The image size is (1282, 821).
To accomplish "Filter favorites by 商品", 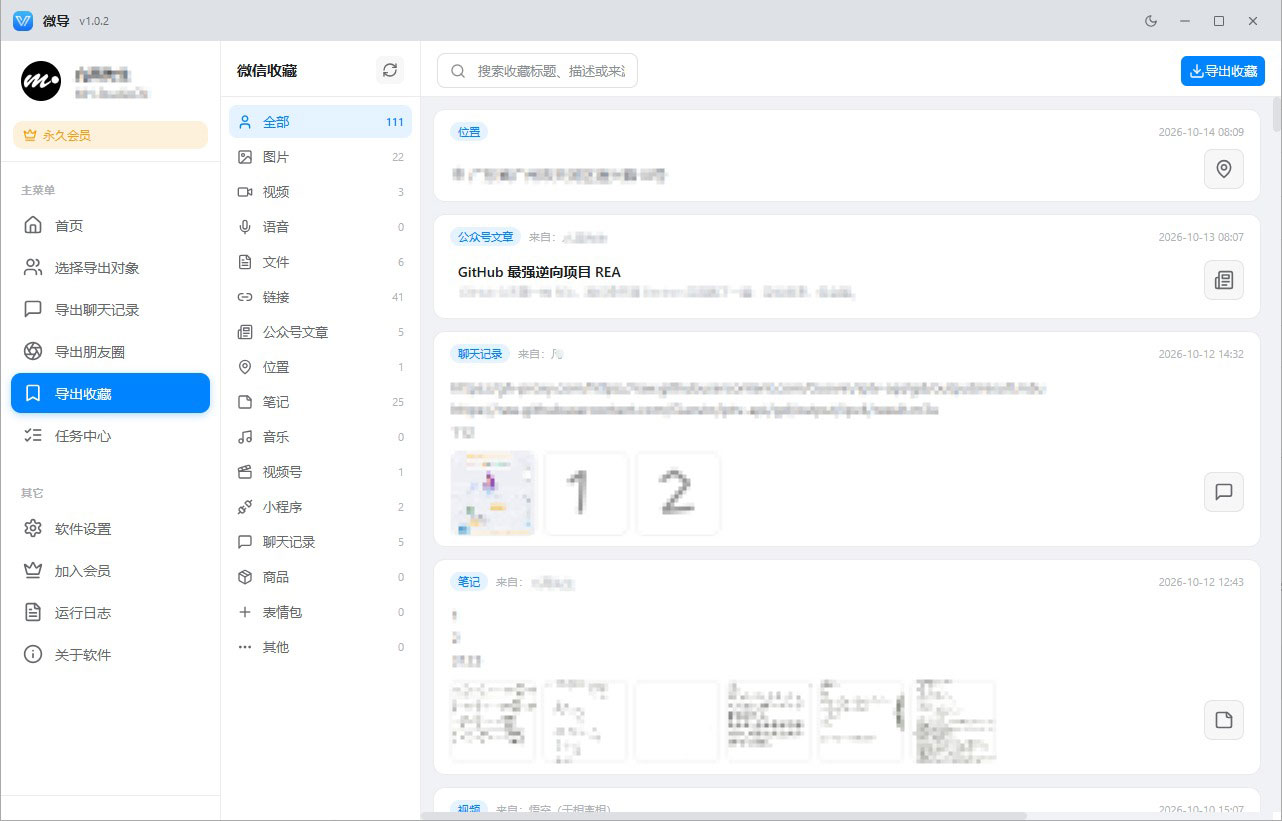I will pos(320,577).
